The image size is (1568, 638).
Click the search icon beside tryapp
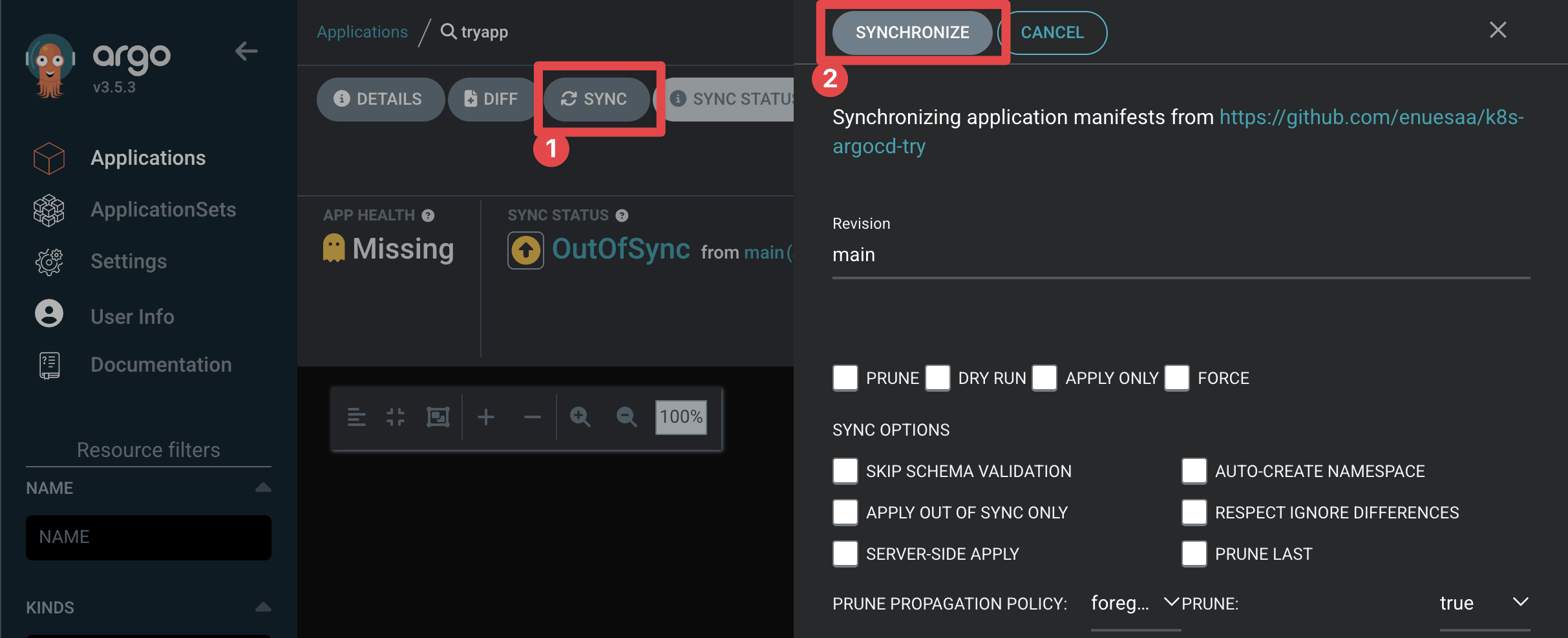[448, 31]
